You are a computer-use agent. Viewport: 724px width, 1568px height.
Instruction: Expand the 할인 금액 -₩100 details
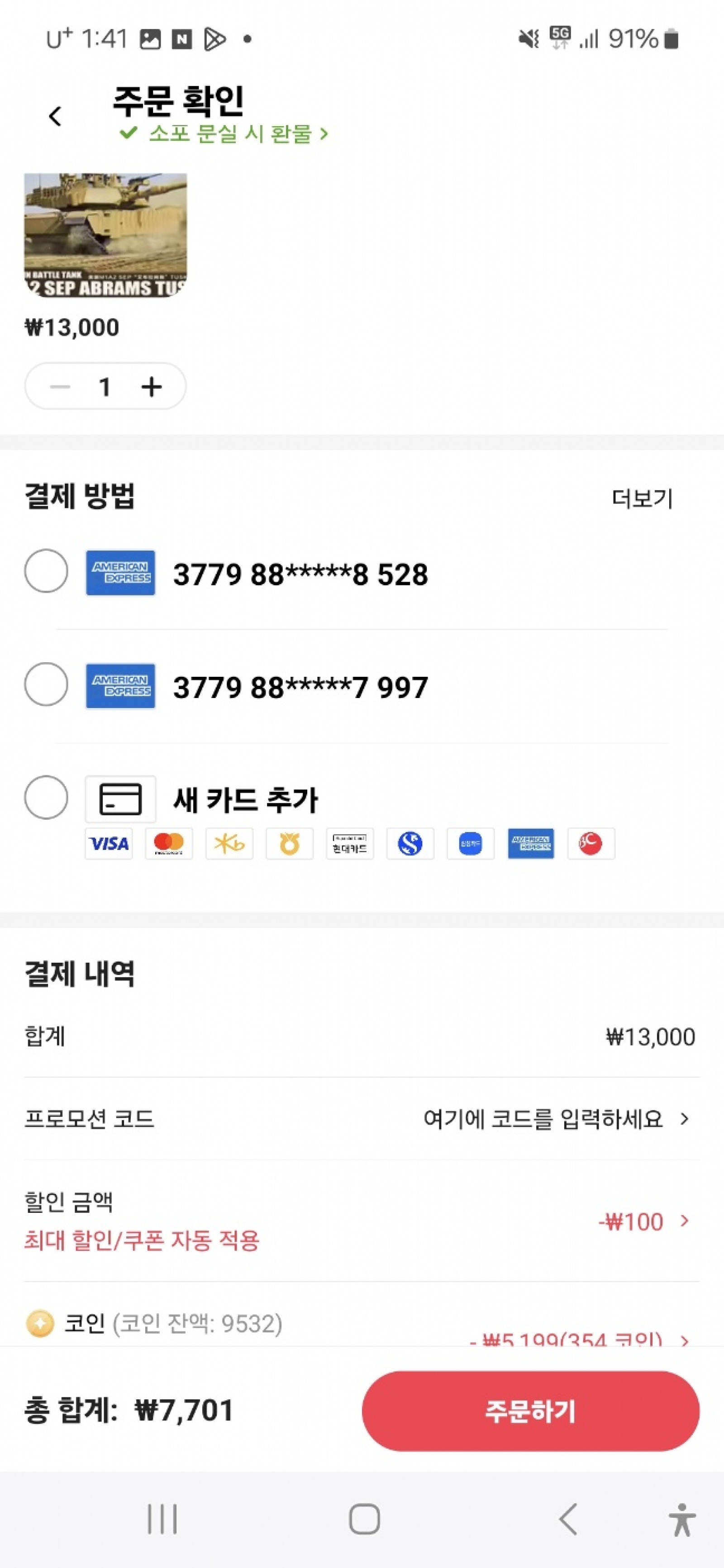tap(685, 1221)
